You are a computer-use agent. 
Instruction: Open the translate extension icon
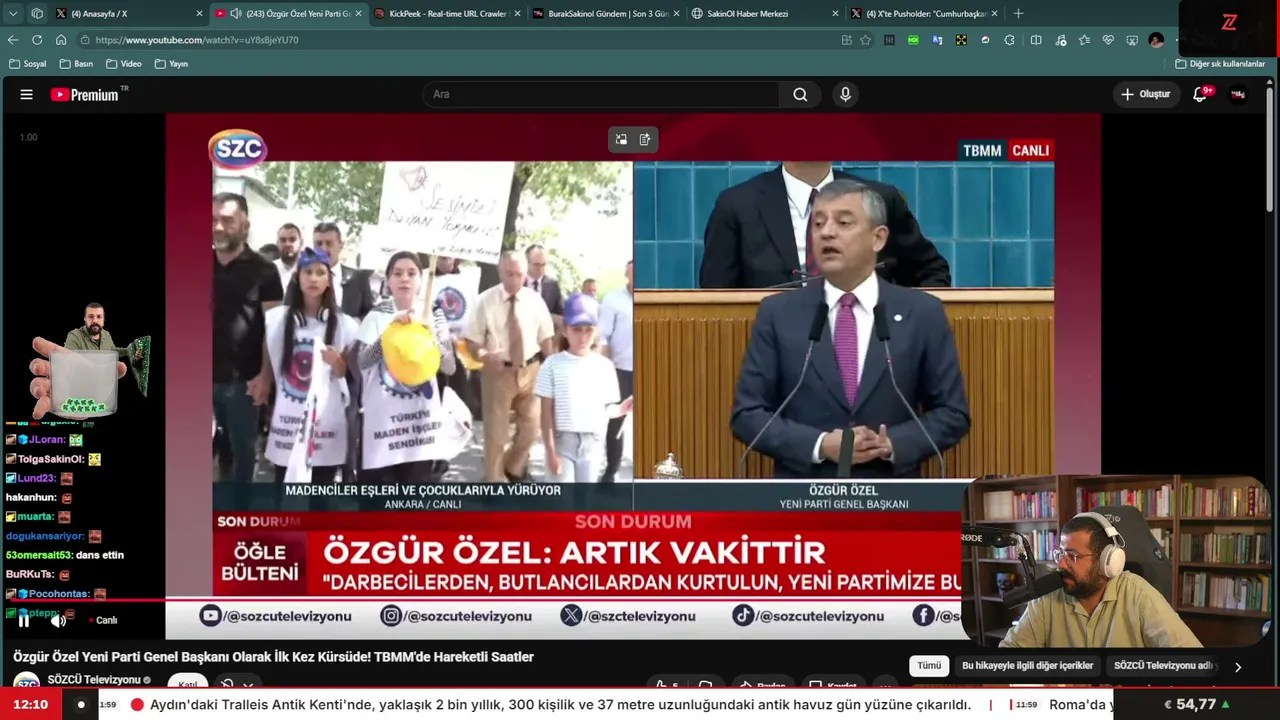click(x=937, y=40)
